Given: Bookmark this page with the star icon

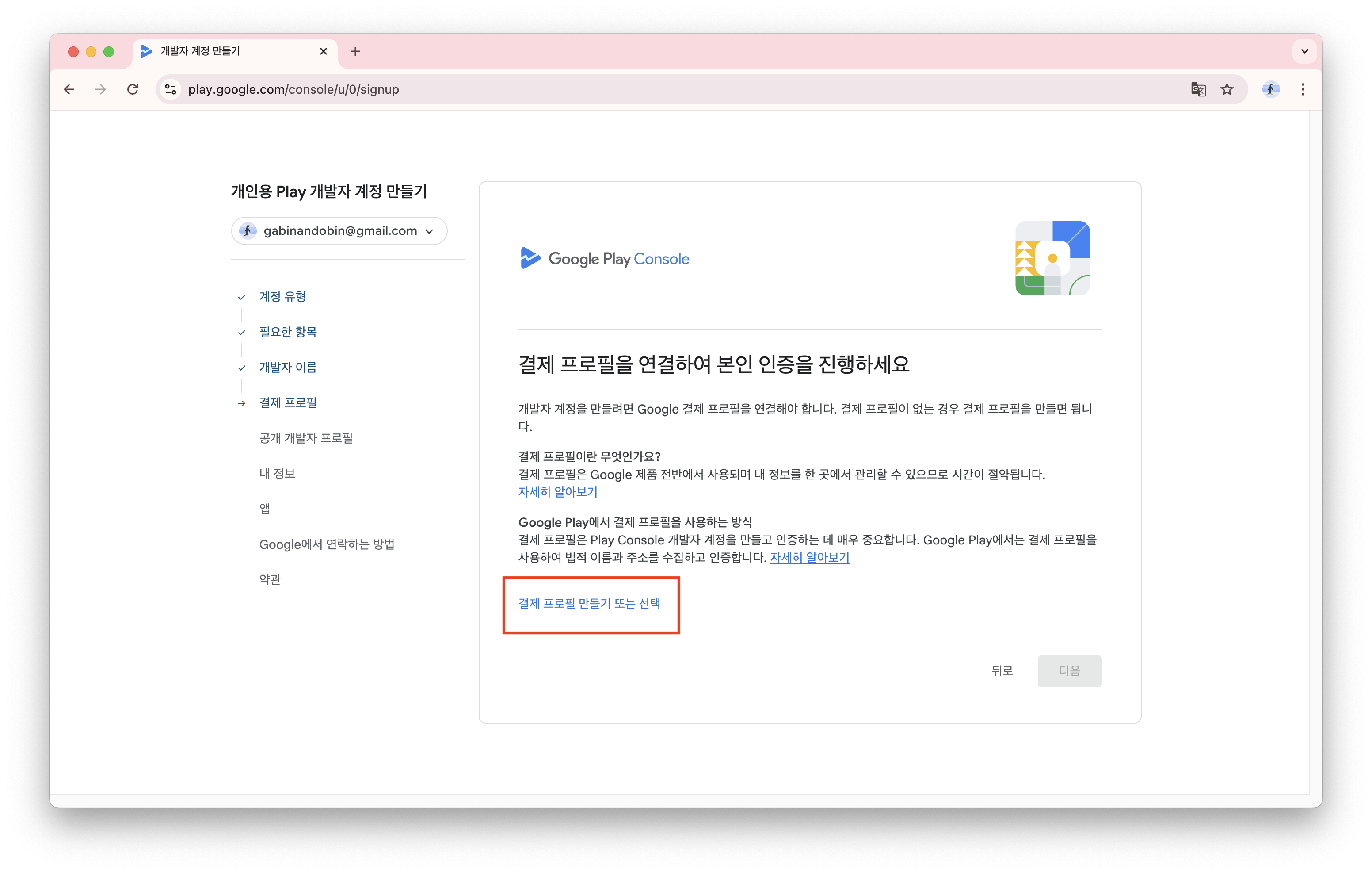Looking at the screenshot, I should [1226, 89].
